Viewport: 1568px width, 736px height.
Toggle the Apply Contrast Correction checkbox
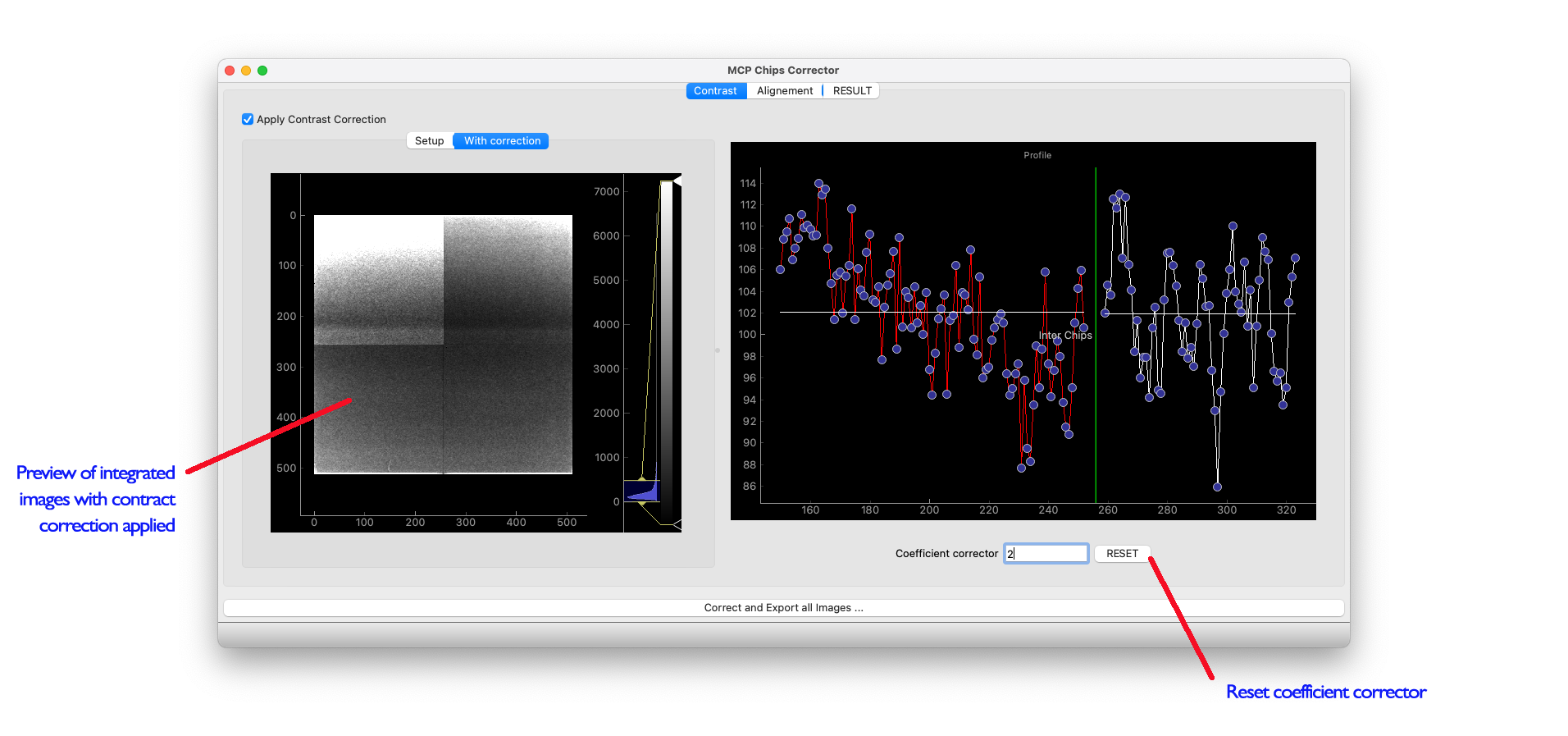pyautogui.click(x=248, y=119)
